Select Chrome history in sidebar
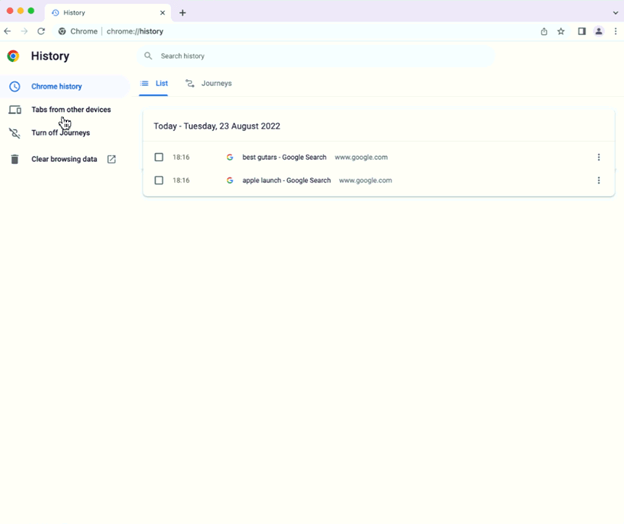The width and height of the screenshot is (624, 524). [x=65, y=86]
